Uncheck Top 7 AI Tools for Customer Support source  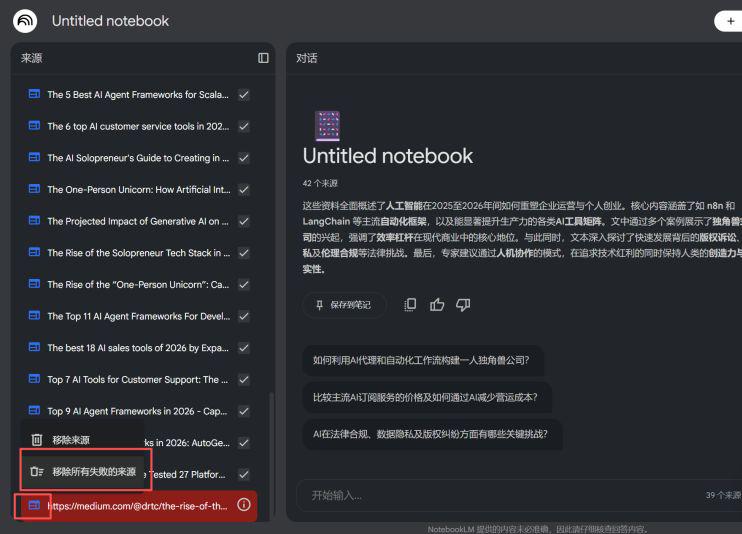[x=244, y=380]
